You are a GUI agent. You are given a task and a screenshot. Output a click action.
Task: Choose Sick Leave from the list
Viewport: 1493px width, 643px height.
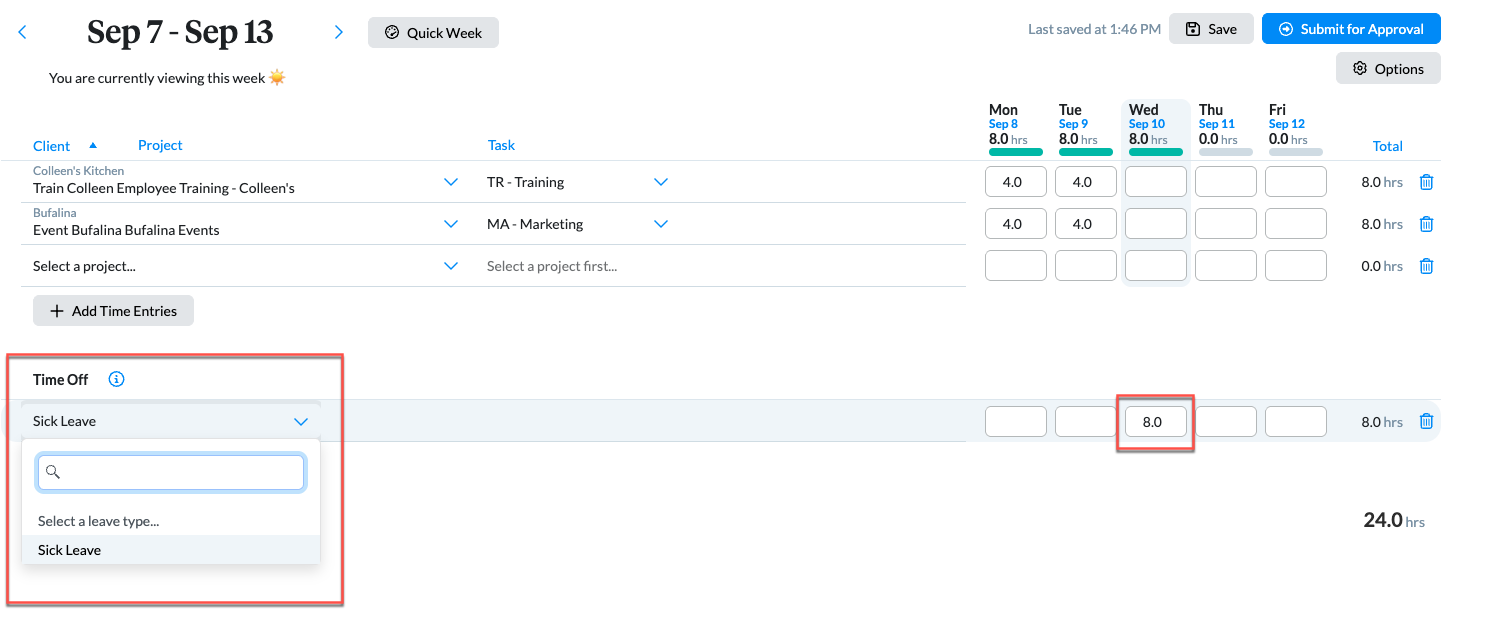coord(171,550)
